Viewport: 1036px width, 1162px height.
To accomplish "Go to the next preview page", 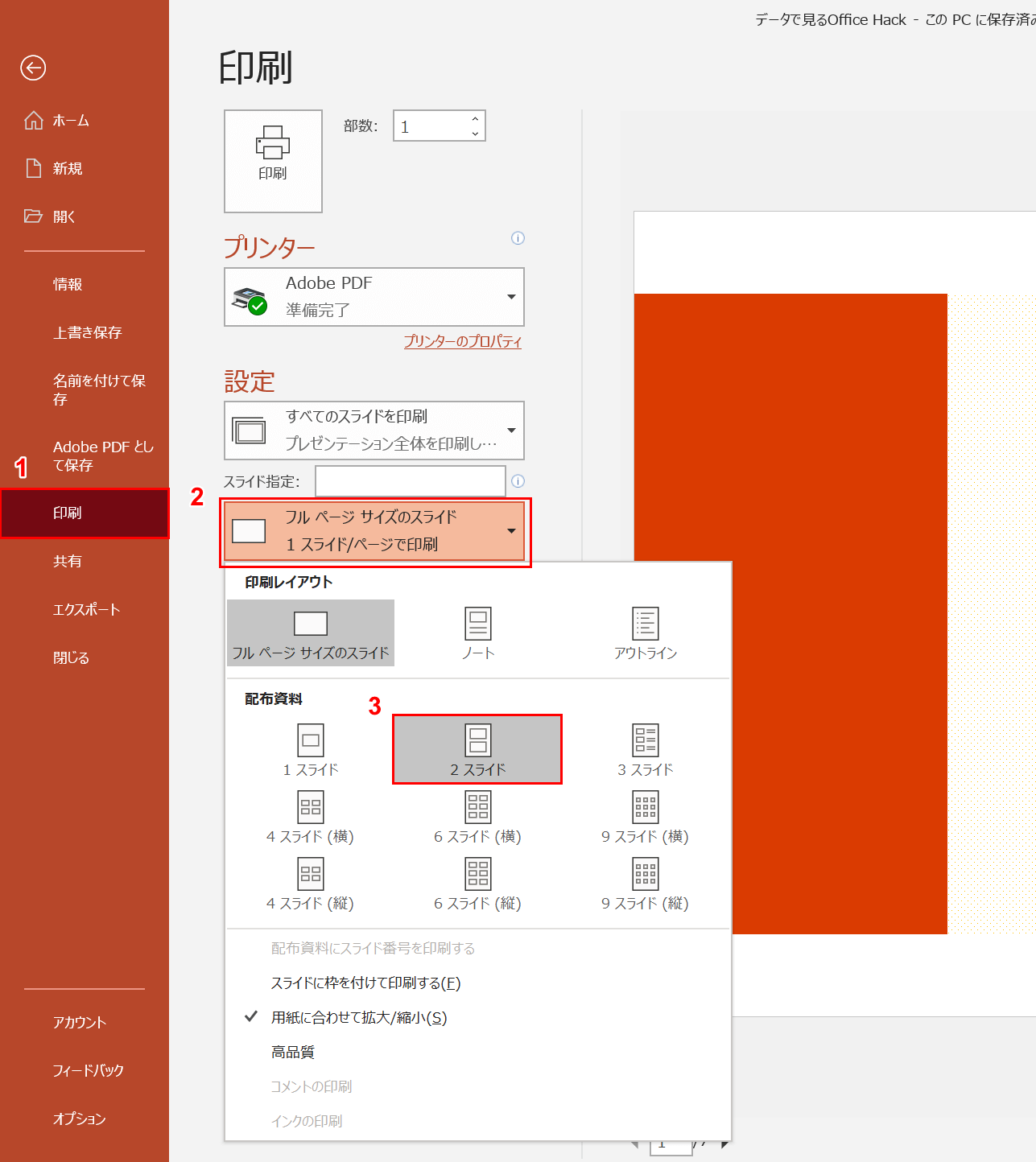I will [x=724, y=1144].
